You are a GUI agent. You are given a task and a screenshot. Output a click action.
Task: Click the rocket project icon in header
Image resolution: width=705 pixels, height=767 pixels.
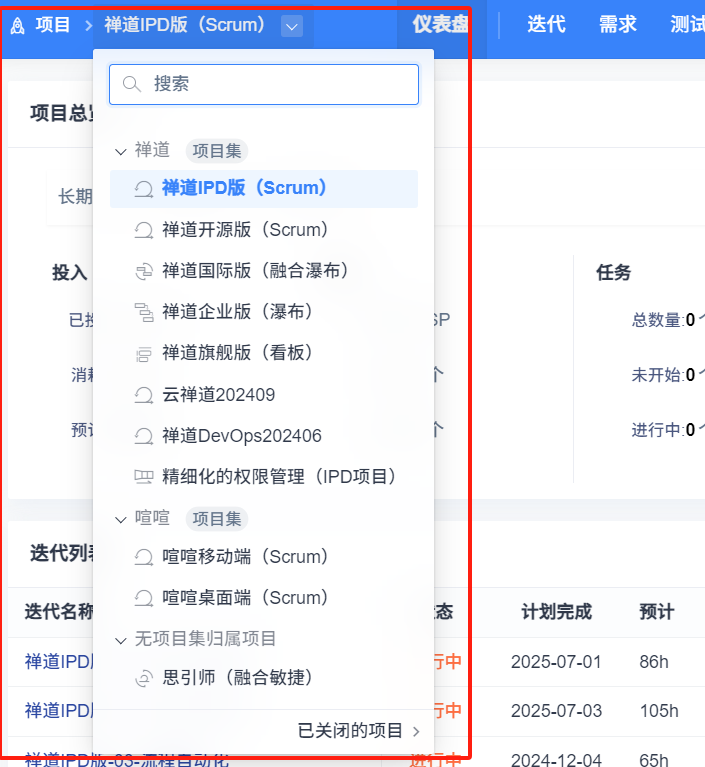click(x=18, y=25)
